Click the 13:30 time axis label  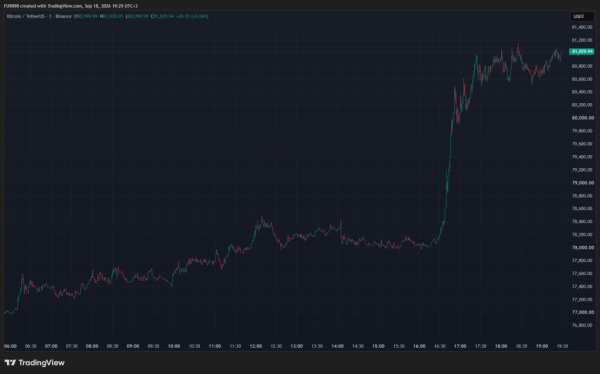point(317,346)
